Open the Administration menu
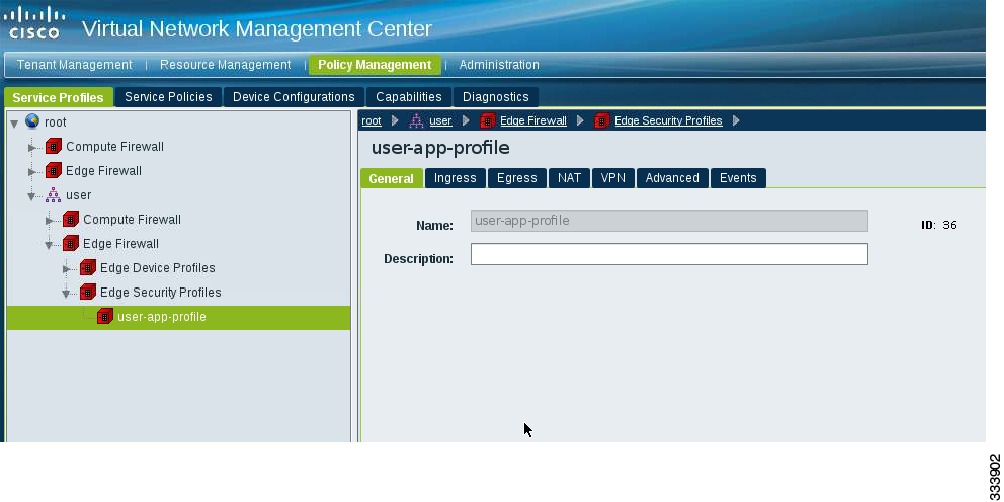Screen dimensions: 1004x502 tap(499, 65)
